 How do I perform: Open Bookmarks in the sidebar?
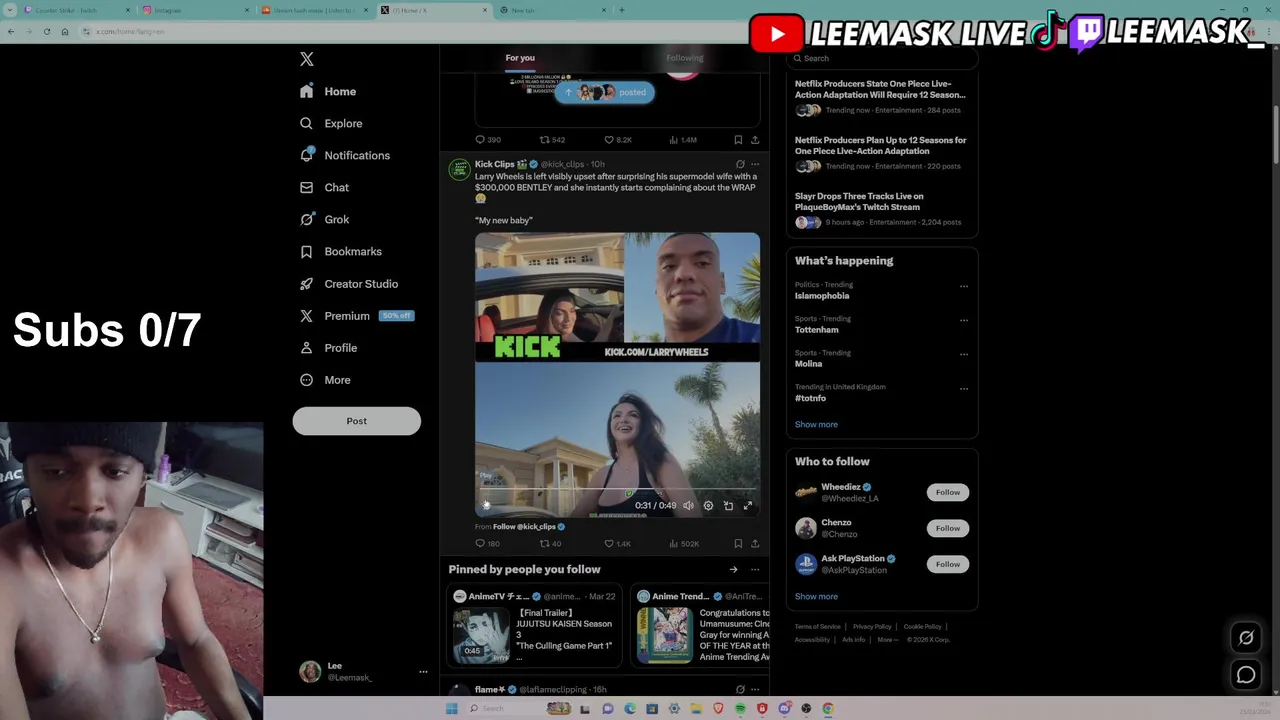click(x=341, y=251)
